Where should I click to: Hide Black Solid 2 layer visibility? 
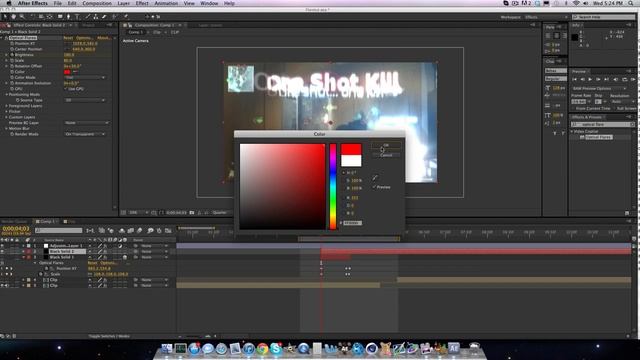tap(2, 252)
